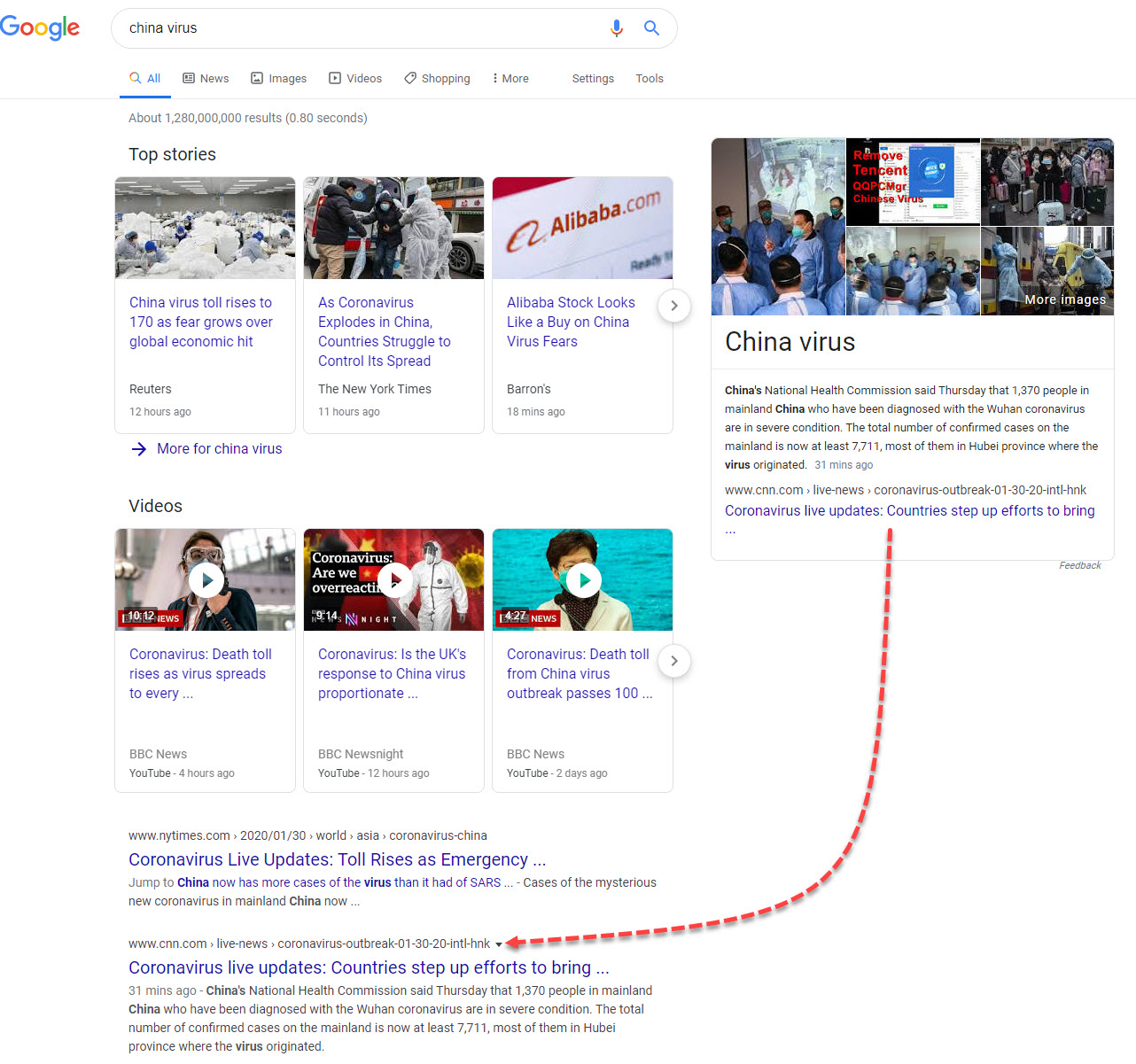Open the NYTimes Coronavirus Live Updates result
This screenshot has height=1064, width=1136.
pyautogui.click(x=337, y=859)
